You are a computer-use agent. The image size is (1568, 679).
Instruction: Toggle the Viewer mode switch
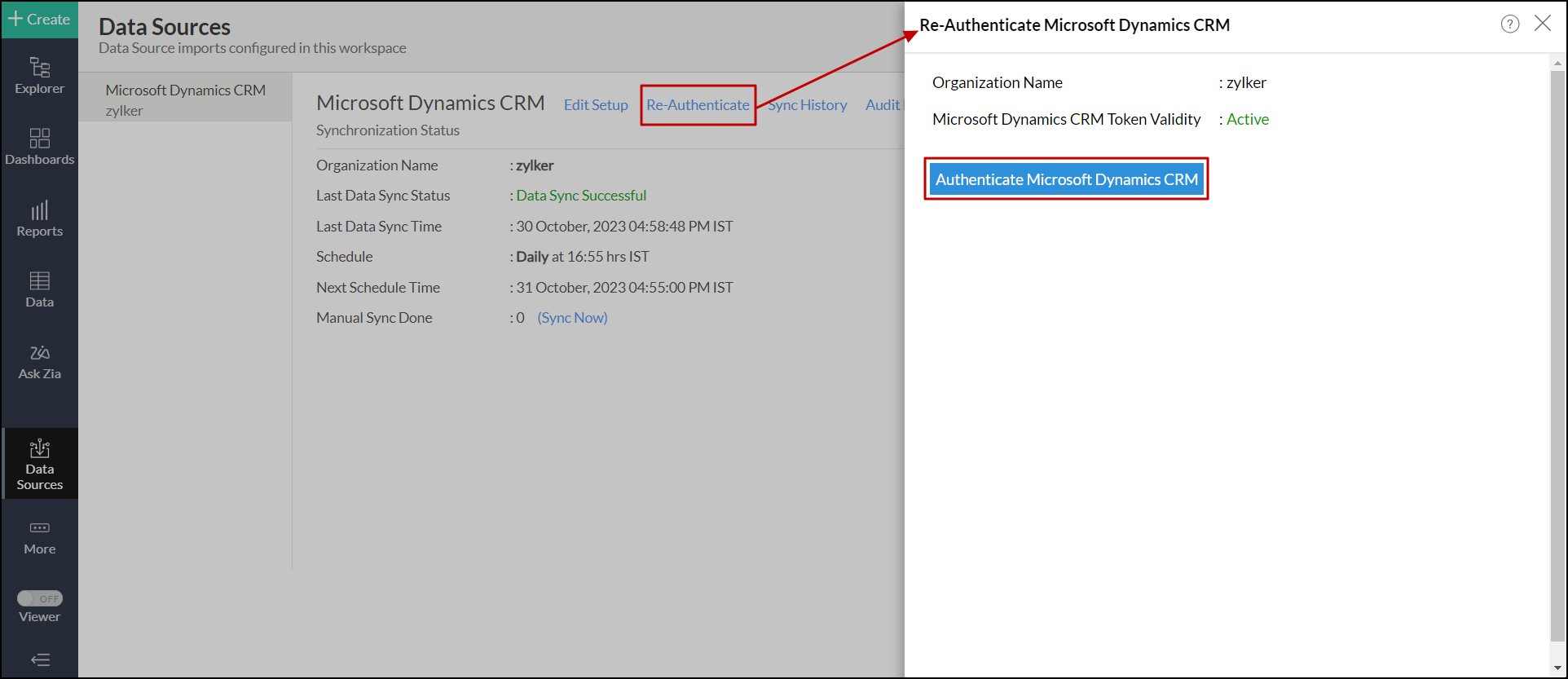pyautogui.click(x=40, y=598)
